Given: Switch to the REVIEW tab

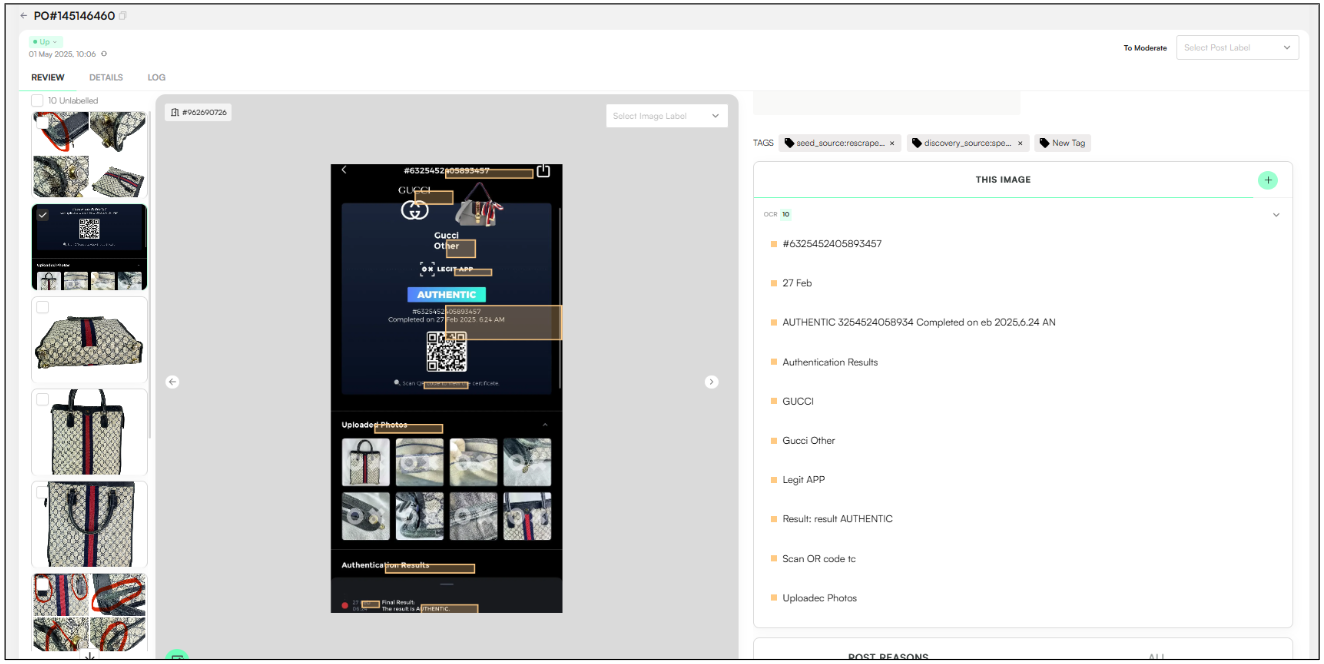Looking at the screenshot, I should [x=48, y=77].
